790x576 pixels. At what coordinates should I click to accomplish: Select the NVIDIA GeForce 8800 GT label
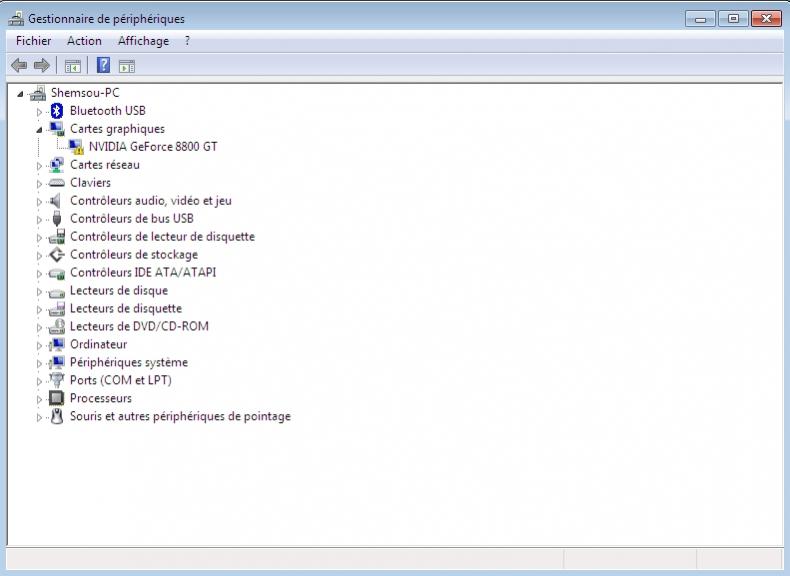point(153,147)
